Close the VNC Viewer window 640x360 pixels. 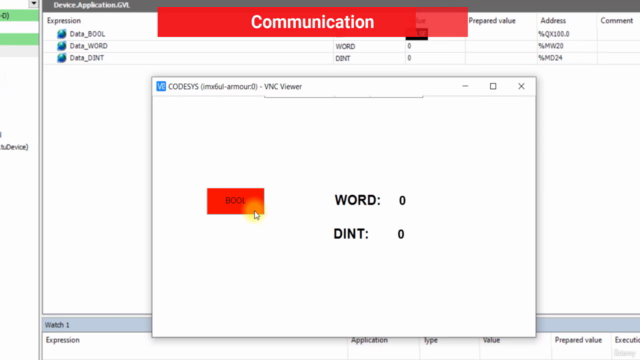click(521, 86)
